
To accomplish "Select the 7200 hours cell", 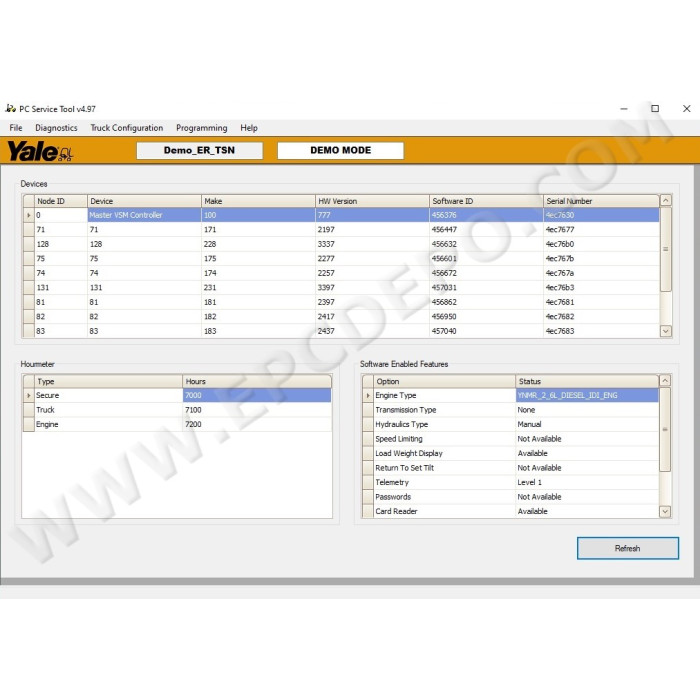I will click(x=257, y=425).
